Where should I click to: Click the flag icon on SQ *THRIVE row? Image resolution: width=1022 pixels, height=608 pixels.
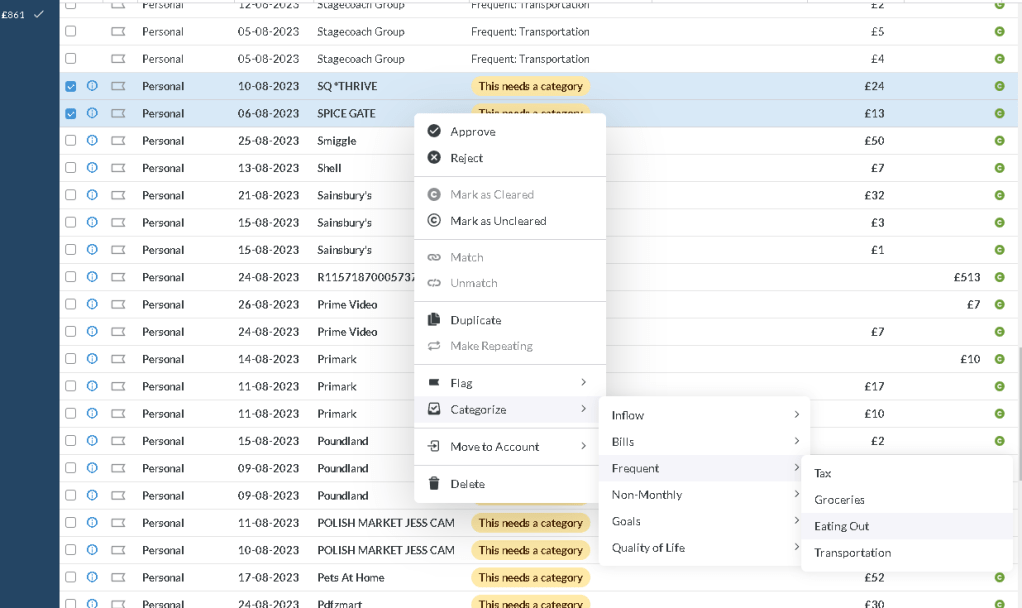(118, 86)
